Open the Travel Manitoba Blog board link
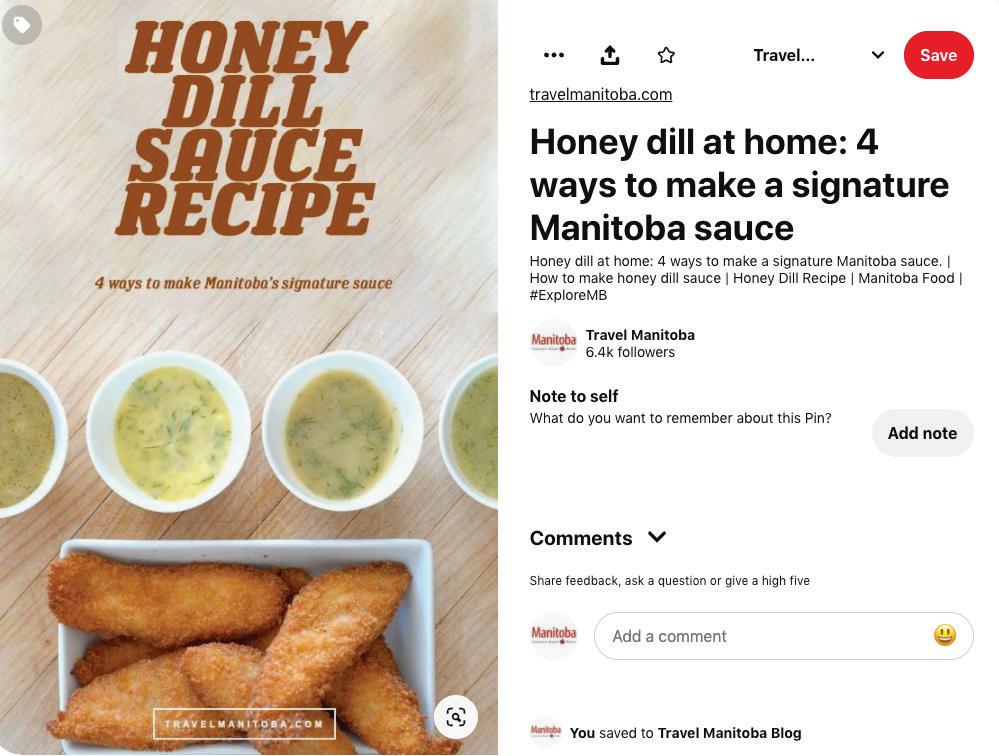The image size is (999, 756). pyautogui.click(x=729, y=733)
